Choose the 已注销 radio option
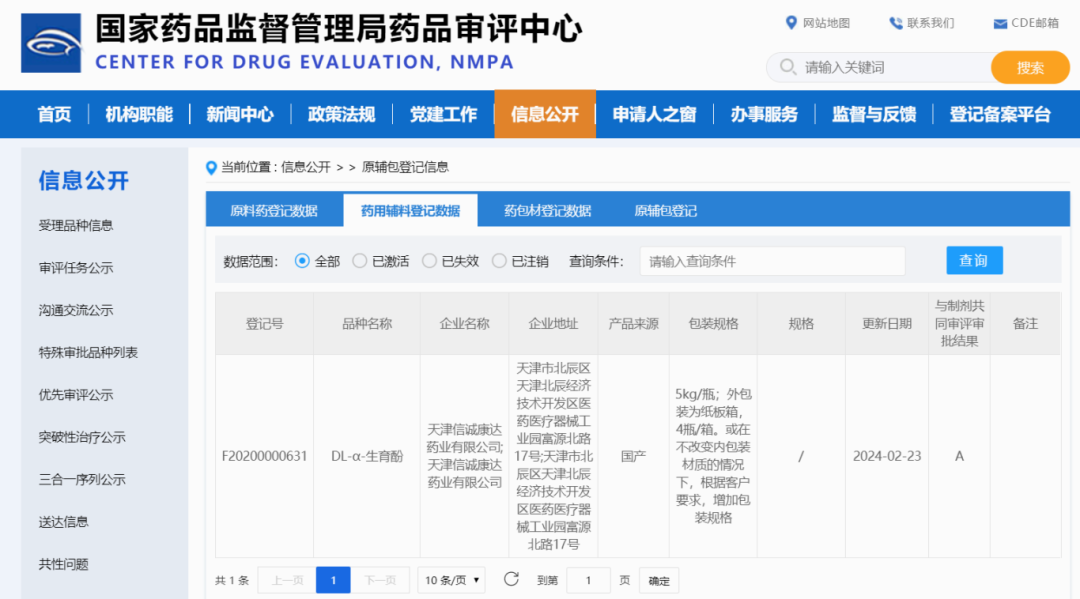 [x=500, y=260]
